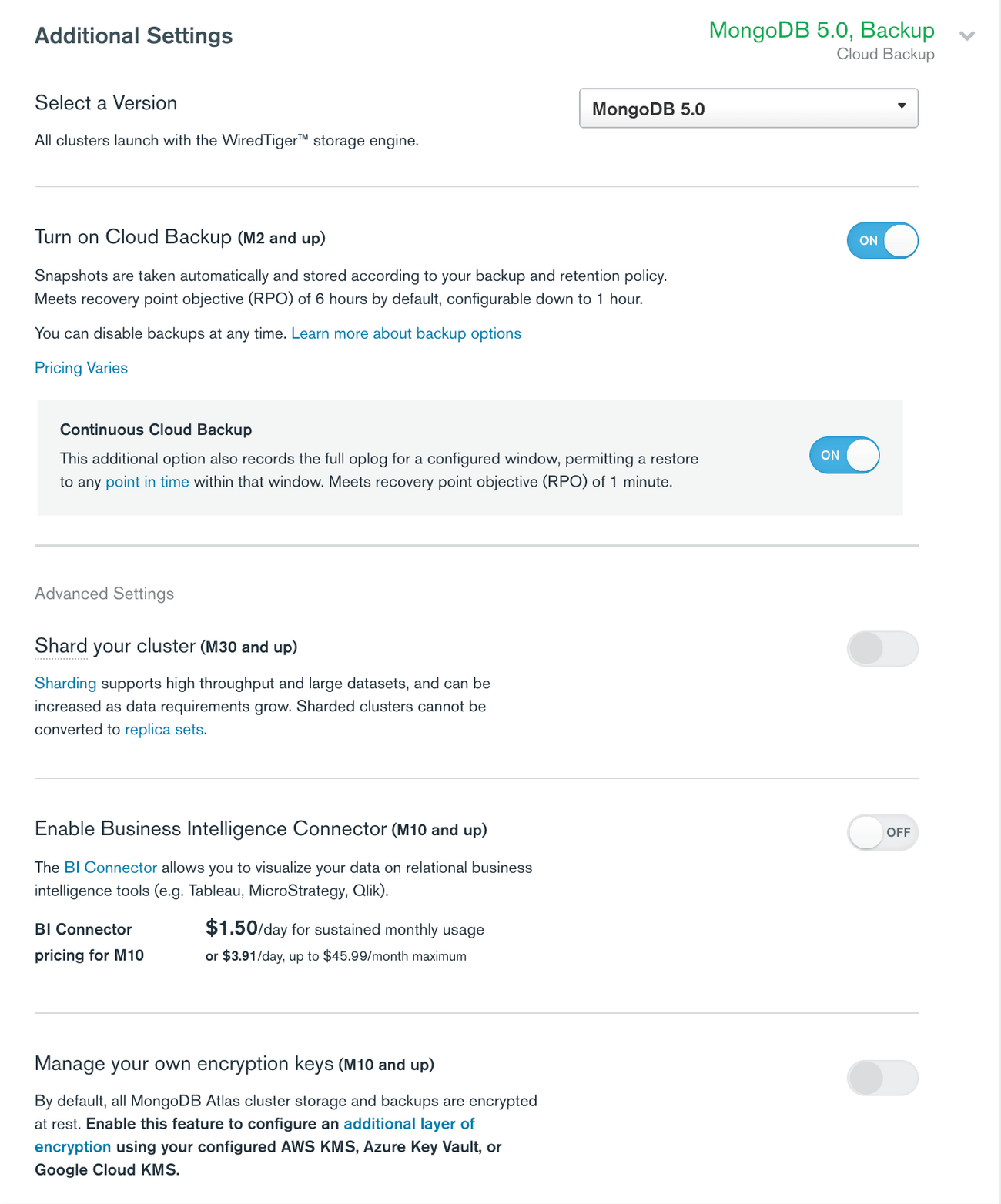Open the "BI Connector" link

pos(109,867)
